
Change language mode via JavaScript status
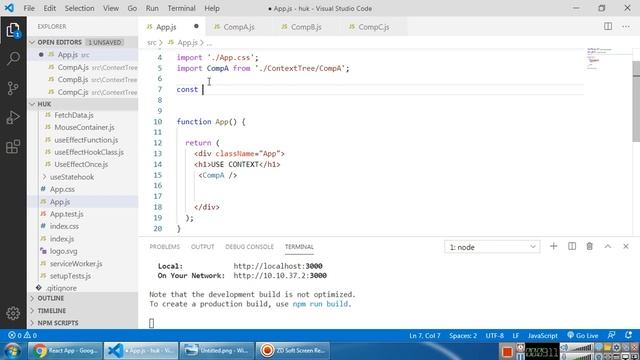click(x=542, y=335)
